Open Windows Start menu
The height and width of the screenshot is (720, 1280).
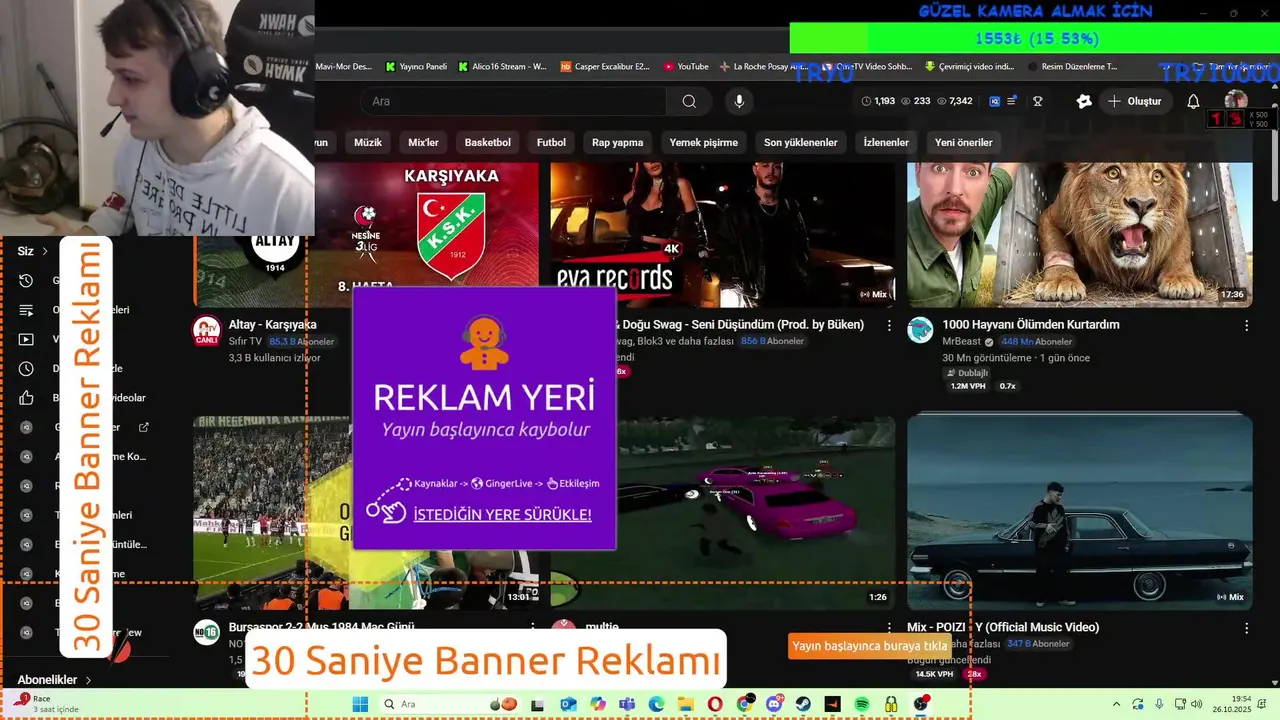[360, 704]
